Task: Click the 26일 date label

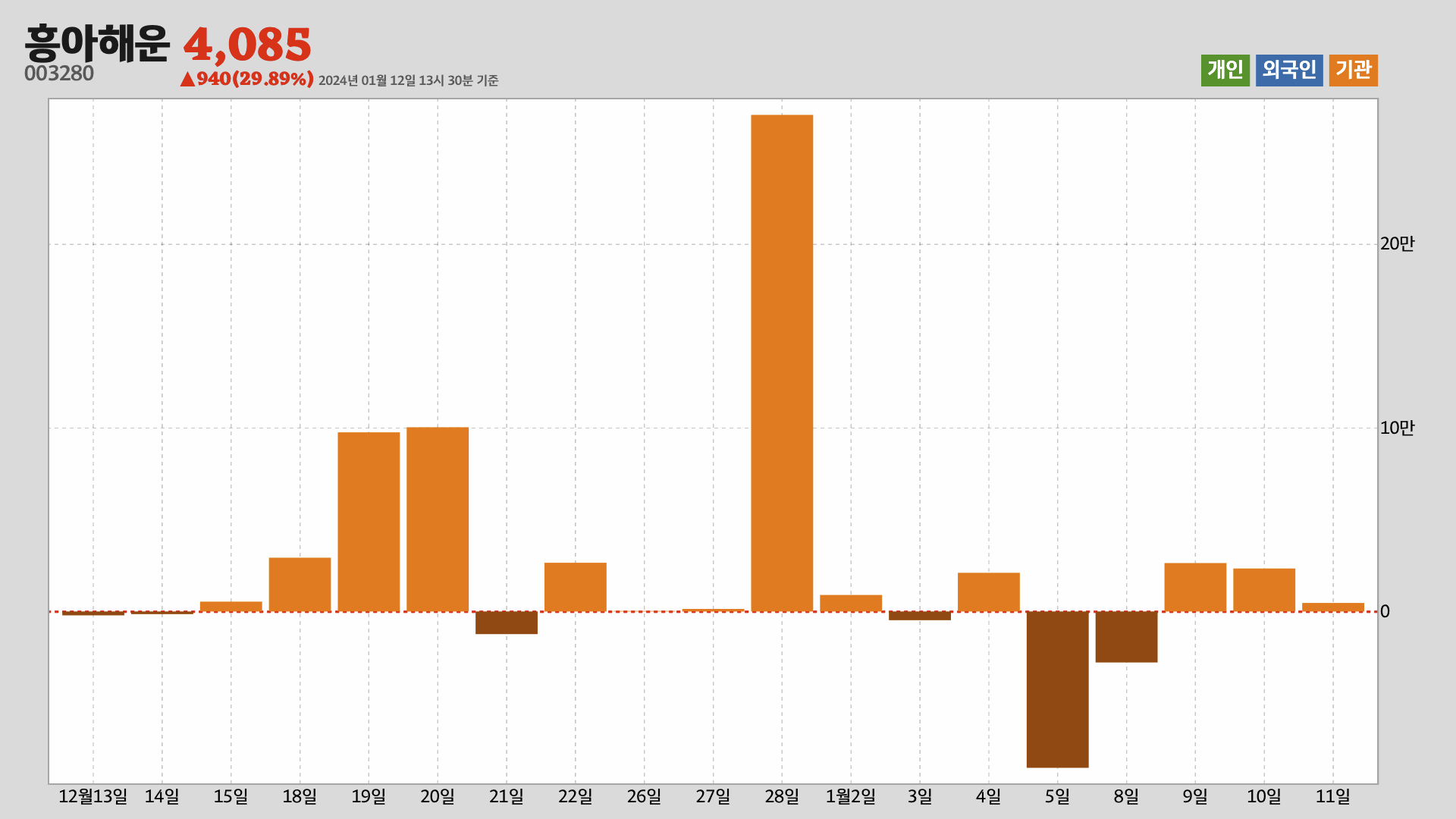Action: click(644, 797)
